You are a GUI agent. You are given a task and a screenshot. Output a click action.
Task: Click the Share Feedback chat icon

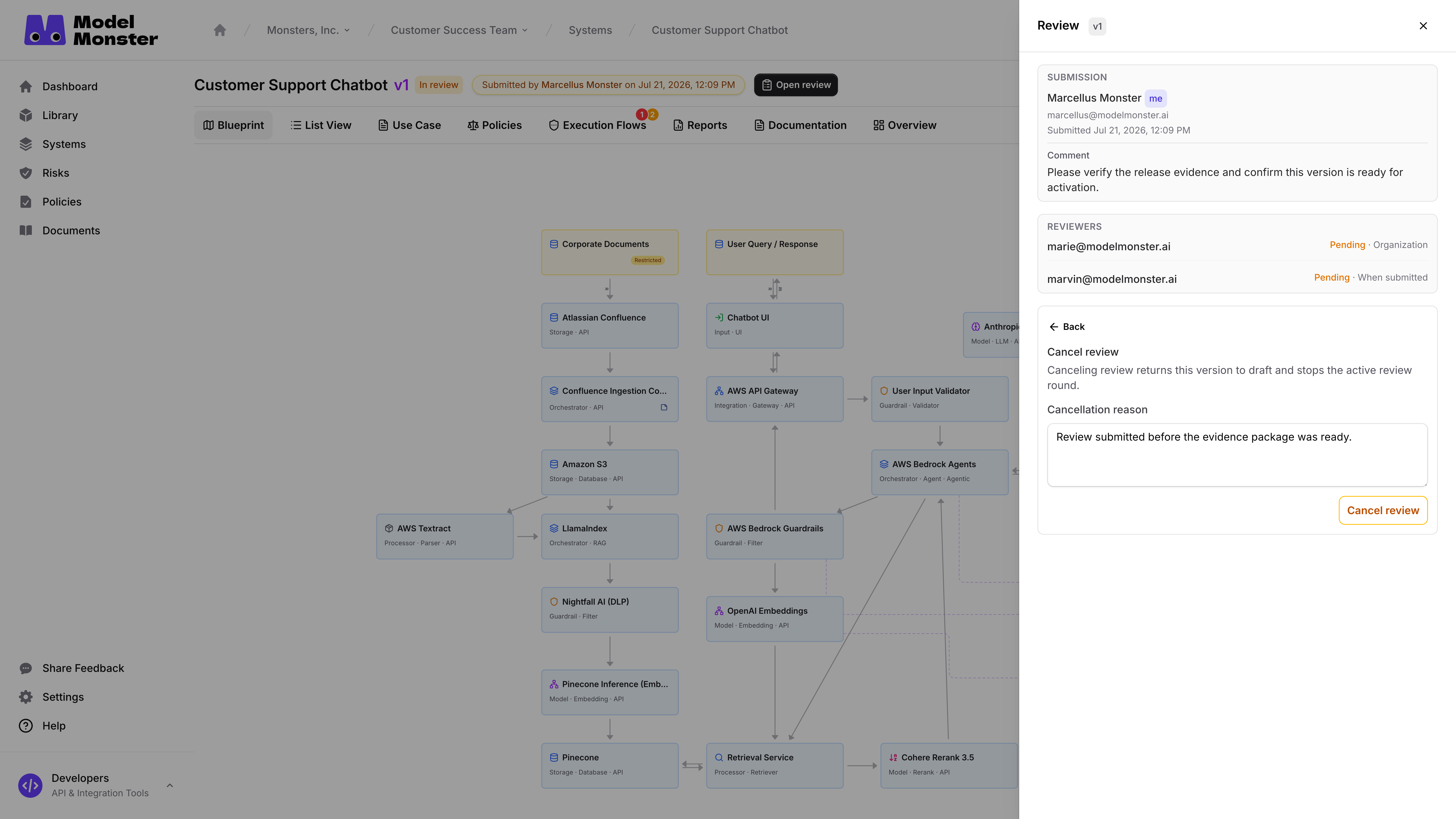(x=26, y=668)
